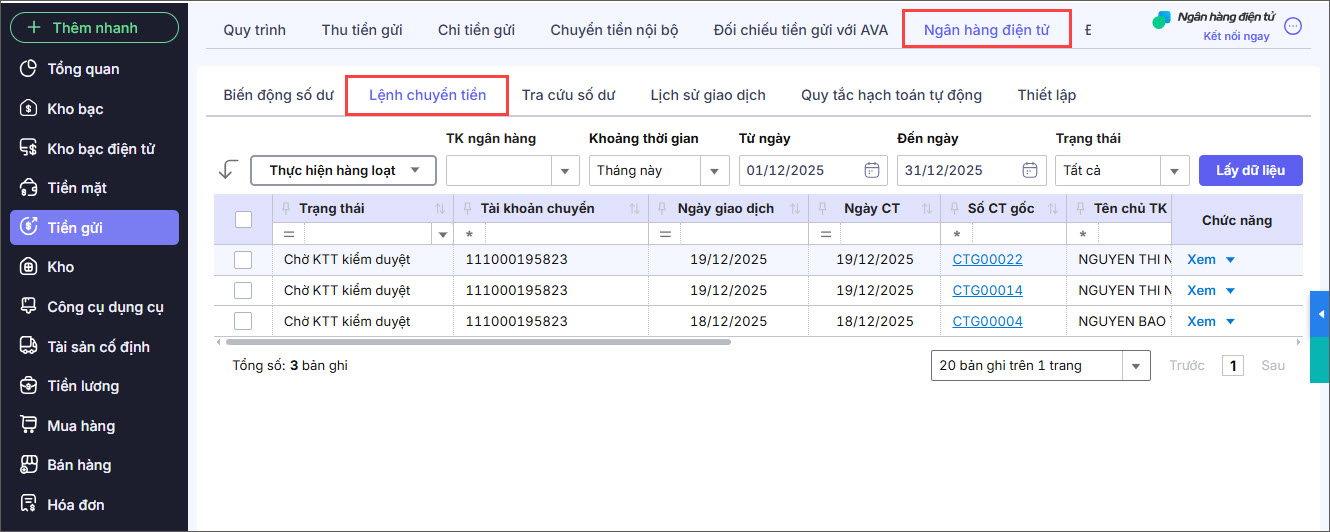Expand Xem menu arrow for CTG00022
This screenshot has height=532, width=1330.
[1230, 260]
